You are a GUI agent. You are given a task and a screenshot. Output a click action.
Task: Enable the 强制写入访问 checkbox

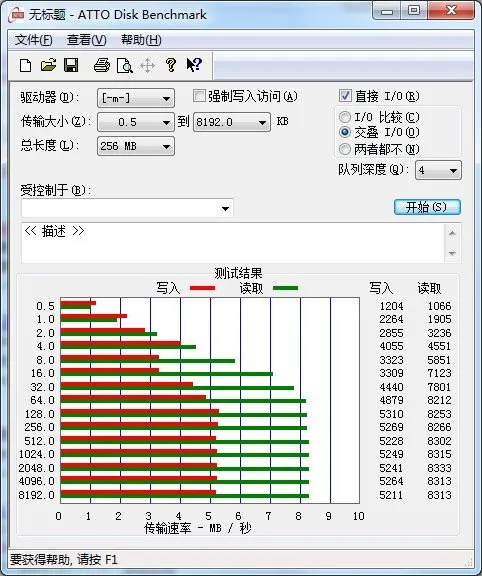pyautogui.click(x=199, y=96)
